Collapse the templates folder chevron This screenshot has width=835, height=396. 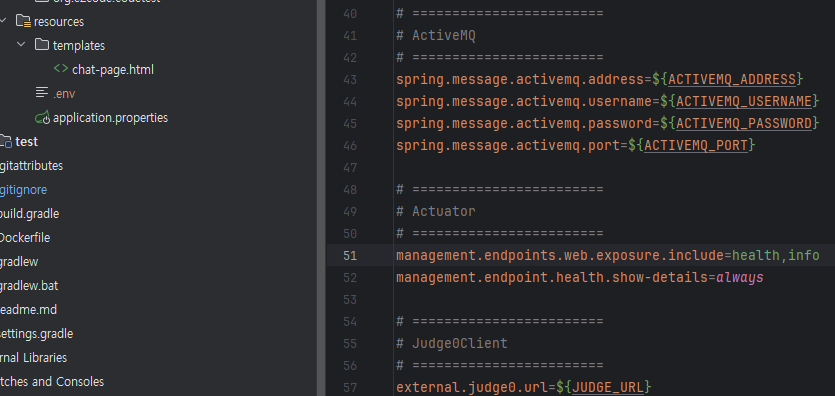click(21, 45)
